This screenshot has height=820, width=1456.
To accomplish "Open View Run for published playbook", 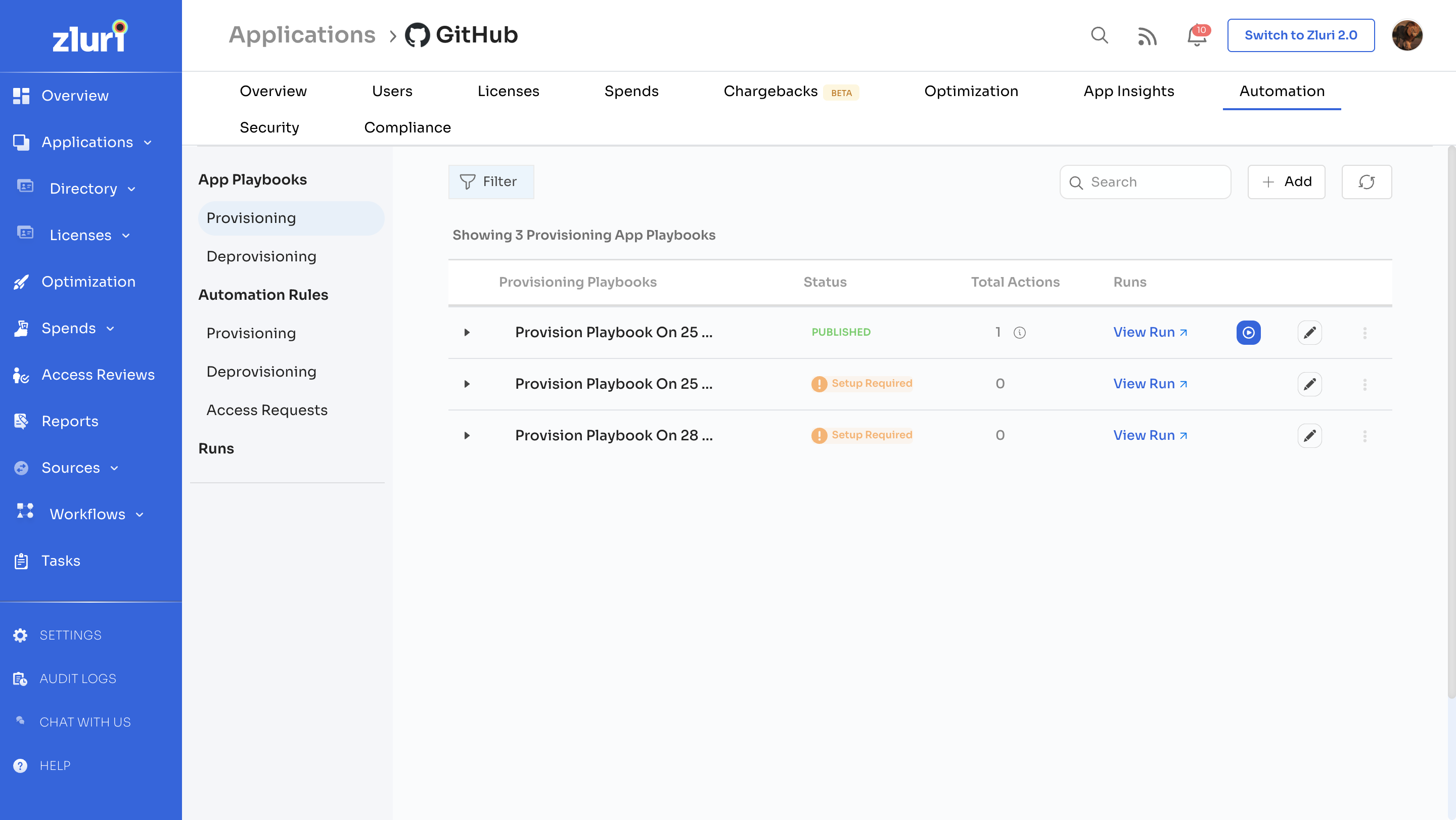I will point(1150,332).
